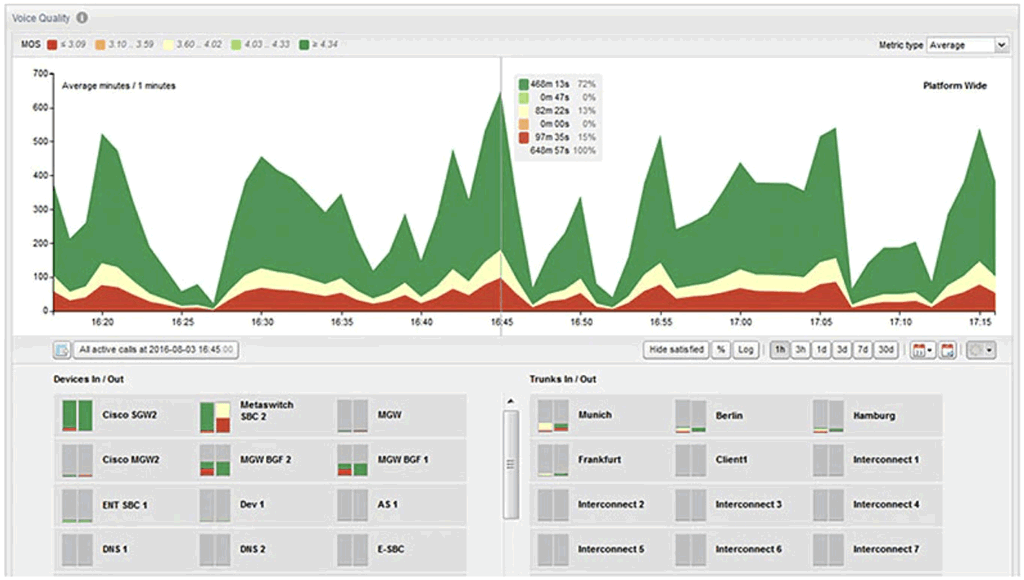Select the Cisco SGW2 device bar icon
1024x580 pixels.
77,415
